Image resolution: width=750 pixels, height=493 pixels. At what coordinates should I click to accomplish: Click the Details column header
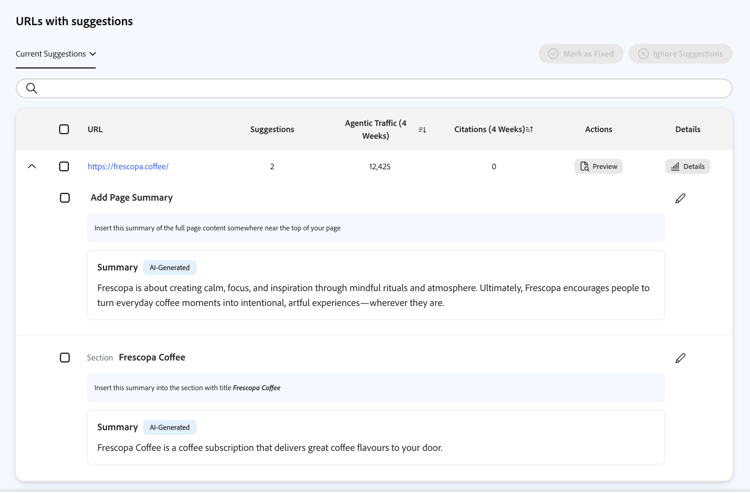(687, 129)
